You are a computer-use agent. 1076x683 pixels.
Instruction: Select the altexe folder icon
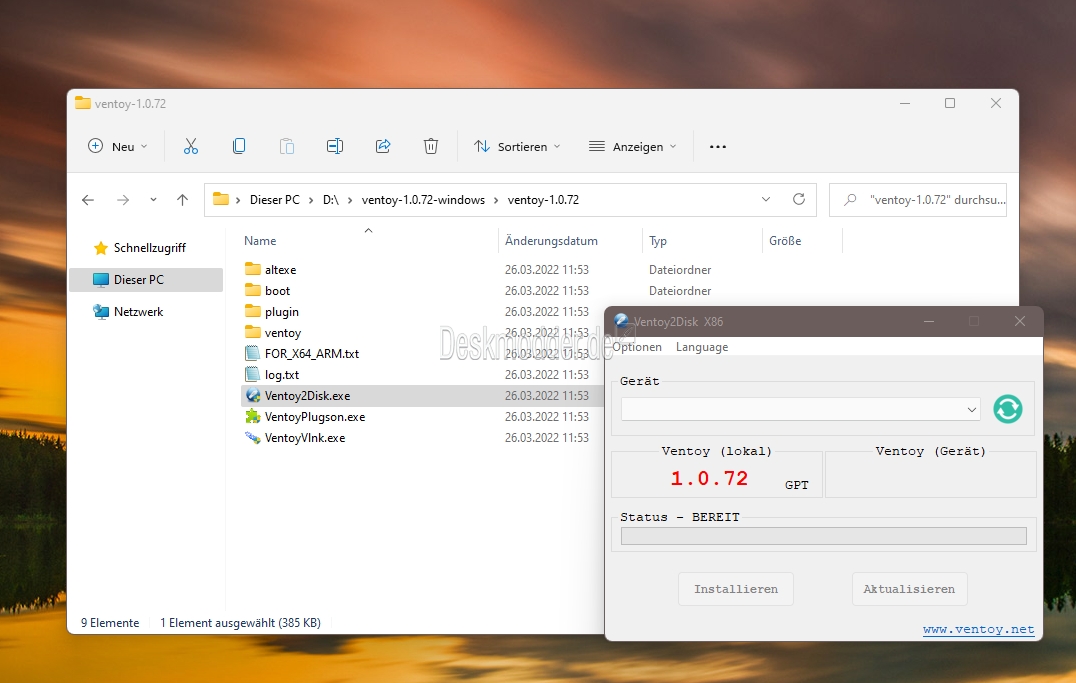(x=253, y=269)
